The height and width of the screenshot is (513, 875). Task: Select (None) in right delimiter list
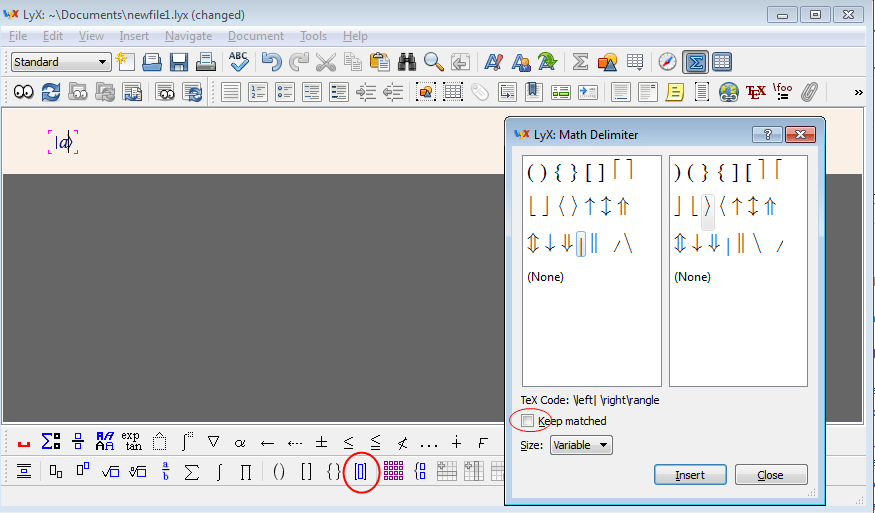692,277
